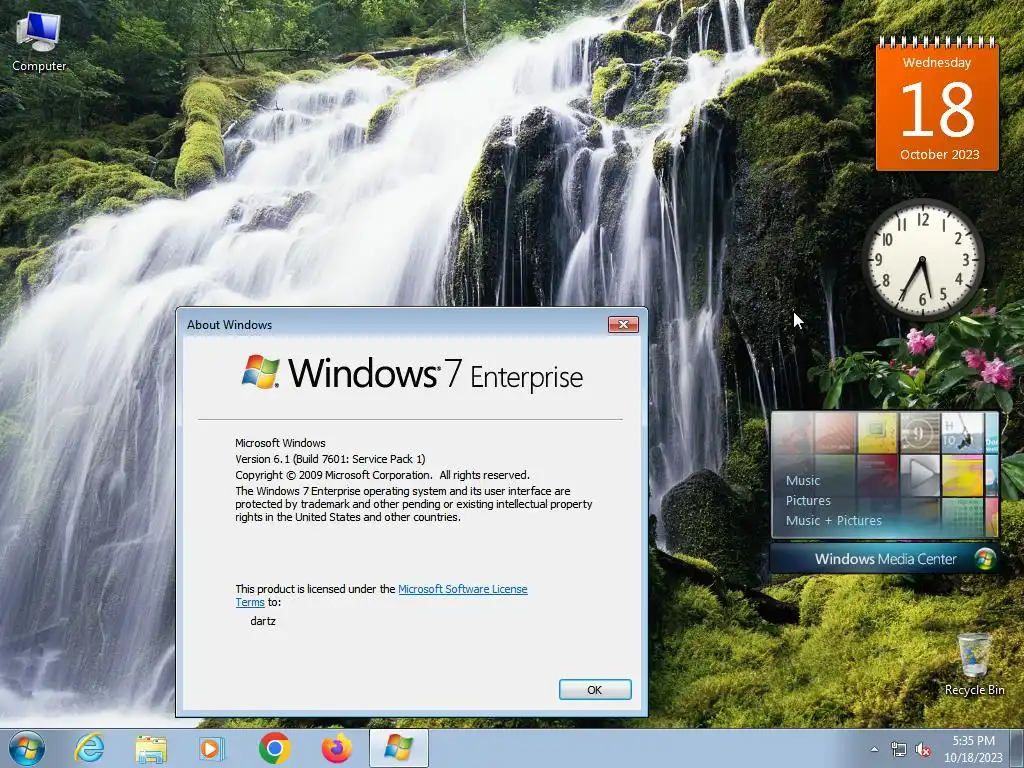Click the analog clock gadget

tap(923, 261)
